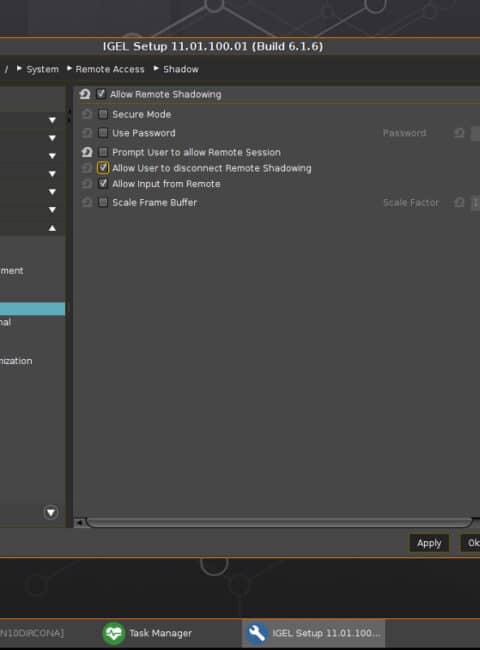Reset Prompt User to allow Remote Session

pyautogui.click(x=87, y=152)
